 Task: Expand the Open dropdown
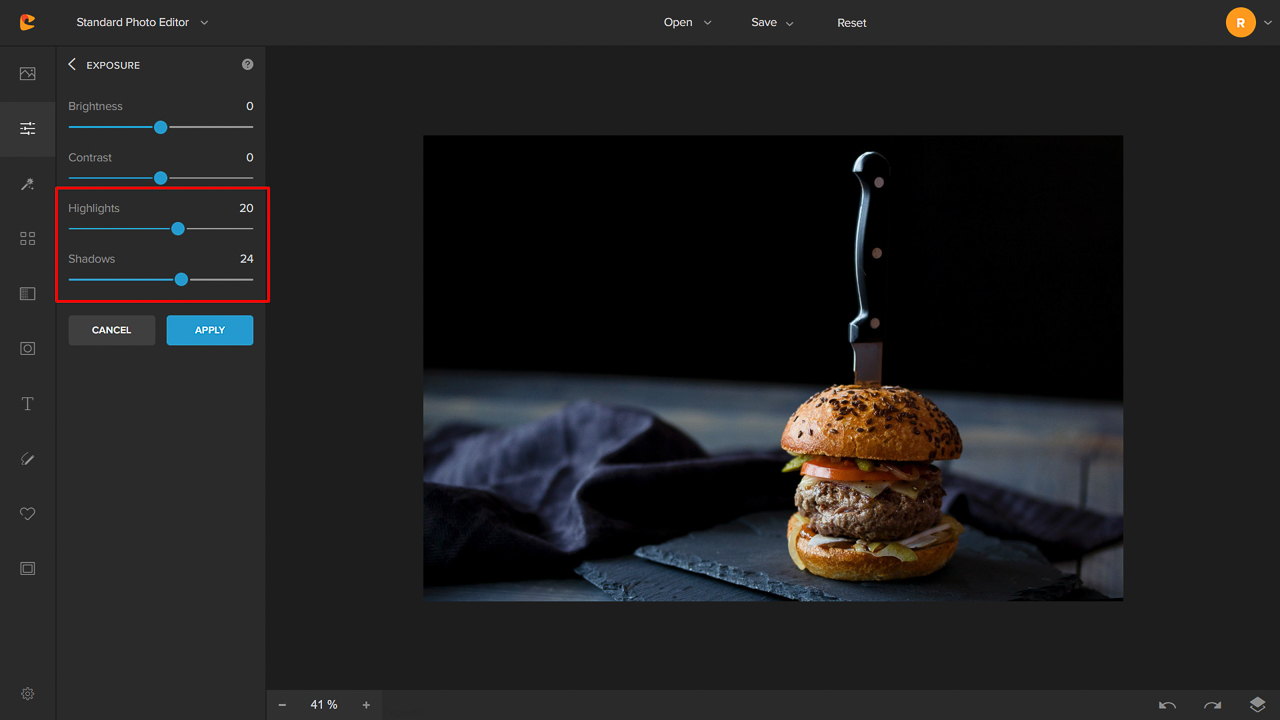point(686,22)
